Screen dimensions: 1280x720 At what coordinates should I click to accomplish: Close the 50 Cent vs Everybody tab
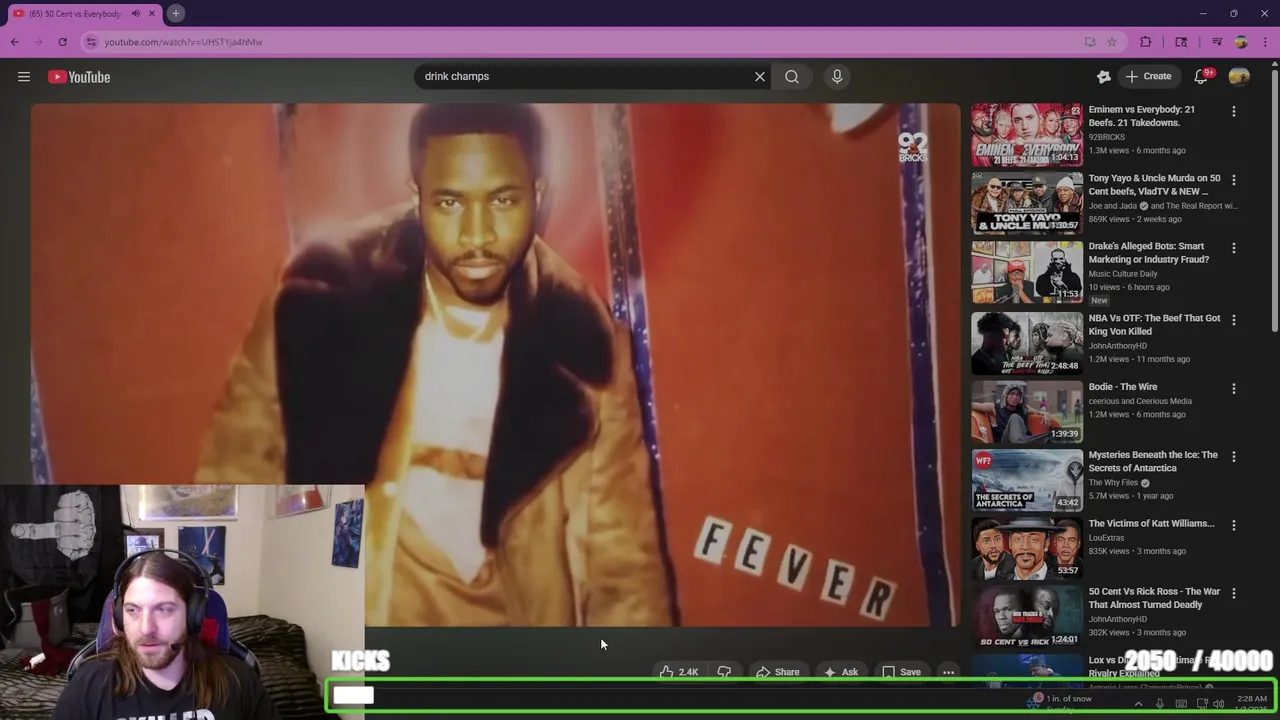pos(152,13)
